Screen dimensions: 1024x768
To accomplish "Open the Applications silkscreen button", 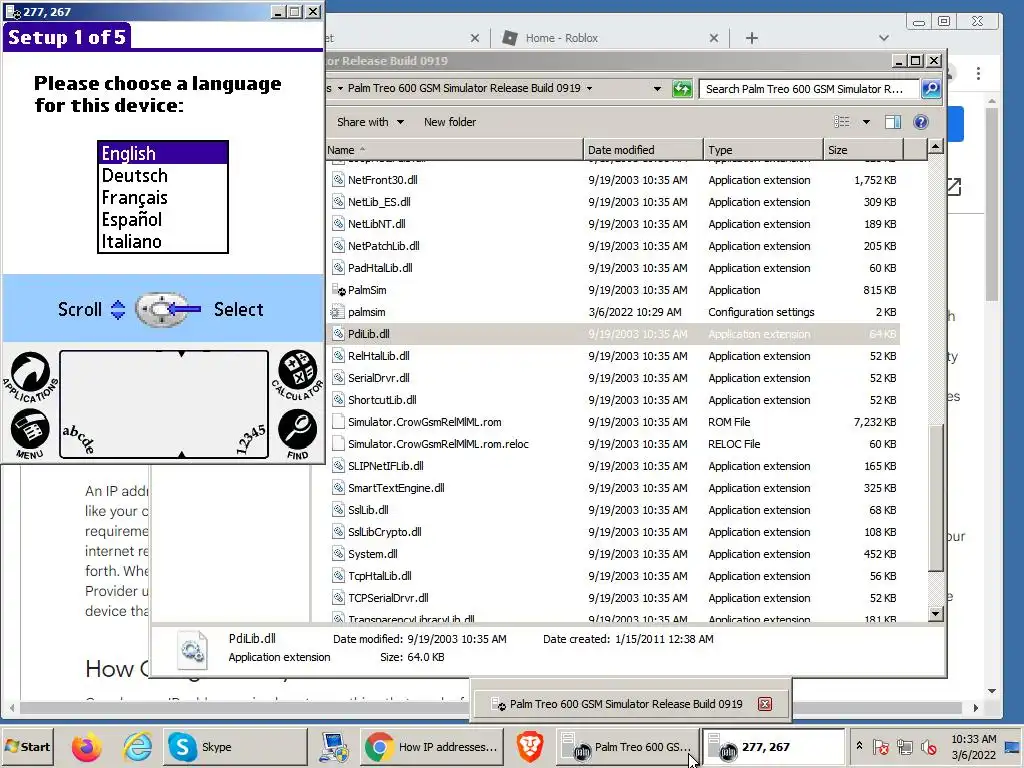I will click(x=30, y=376).
